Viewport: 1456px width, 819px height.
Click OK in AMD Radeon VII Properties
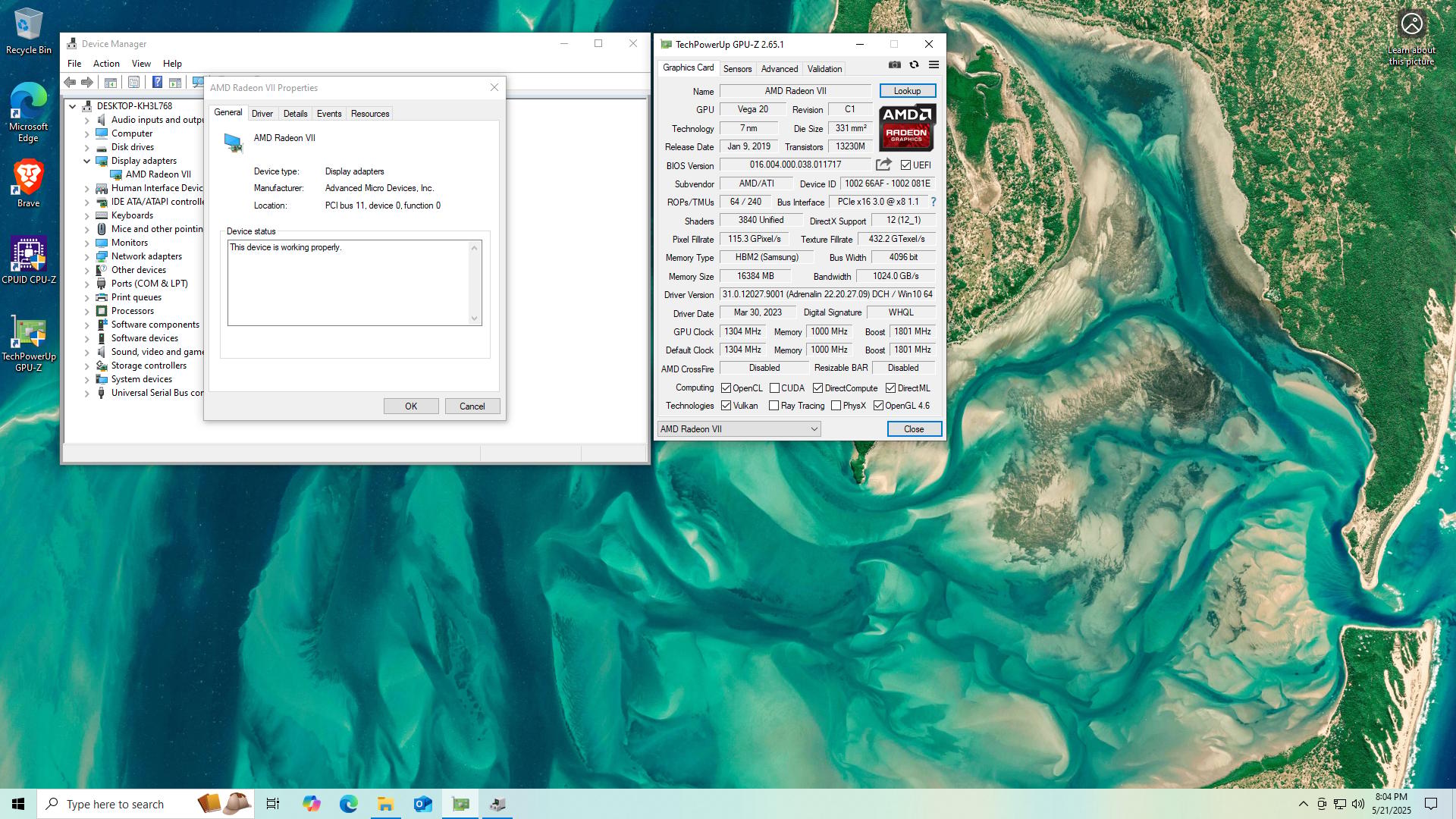point(411,406)
